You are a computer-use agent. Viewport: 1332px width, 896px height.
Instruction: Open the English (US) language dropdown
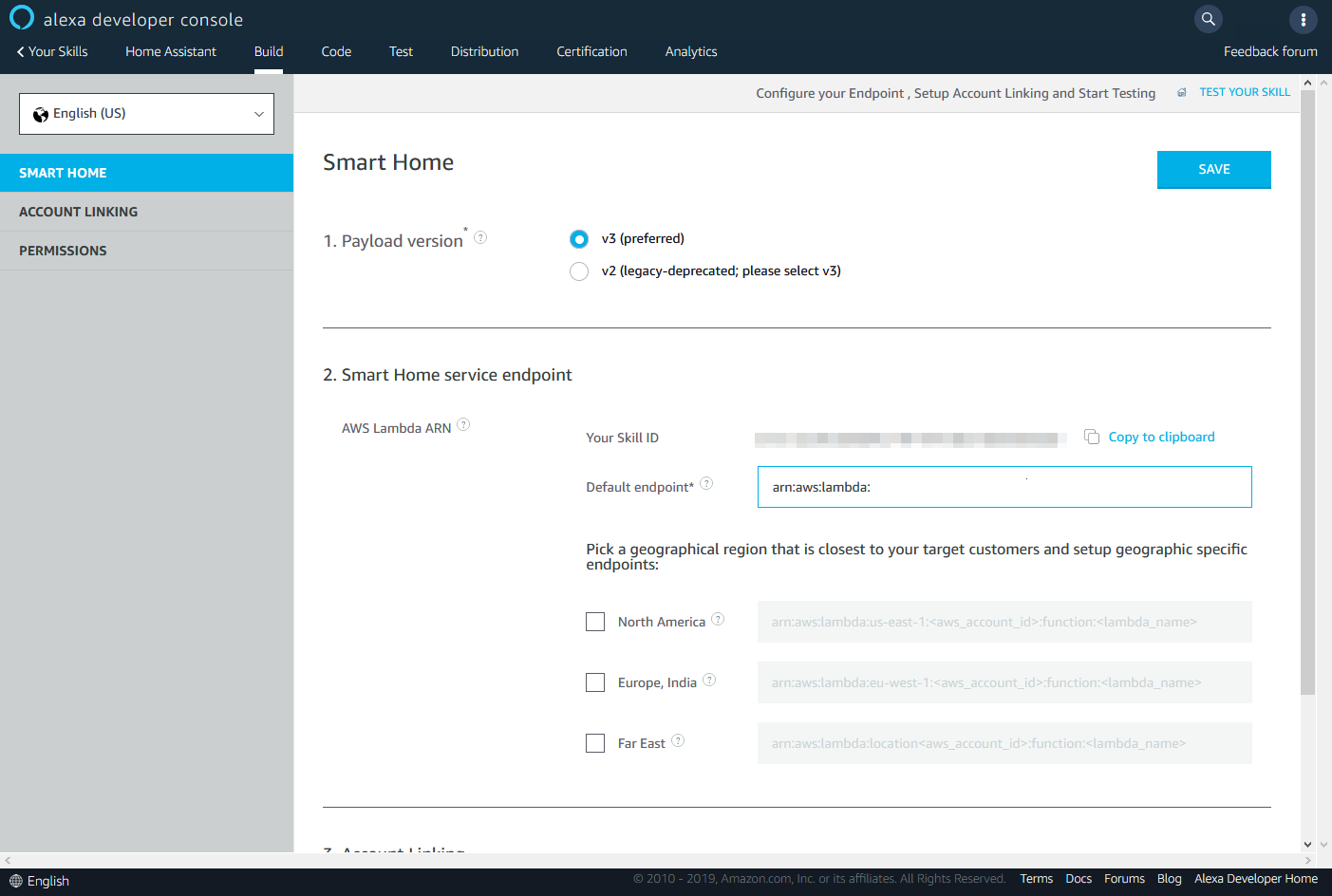point(146,114)
